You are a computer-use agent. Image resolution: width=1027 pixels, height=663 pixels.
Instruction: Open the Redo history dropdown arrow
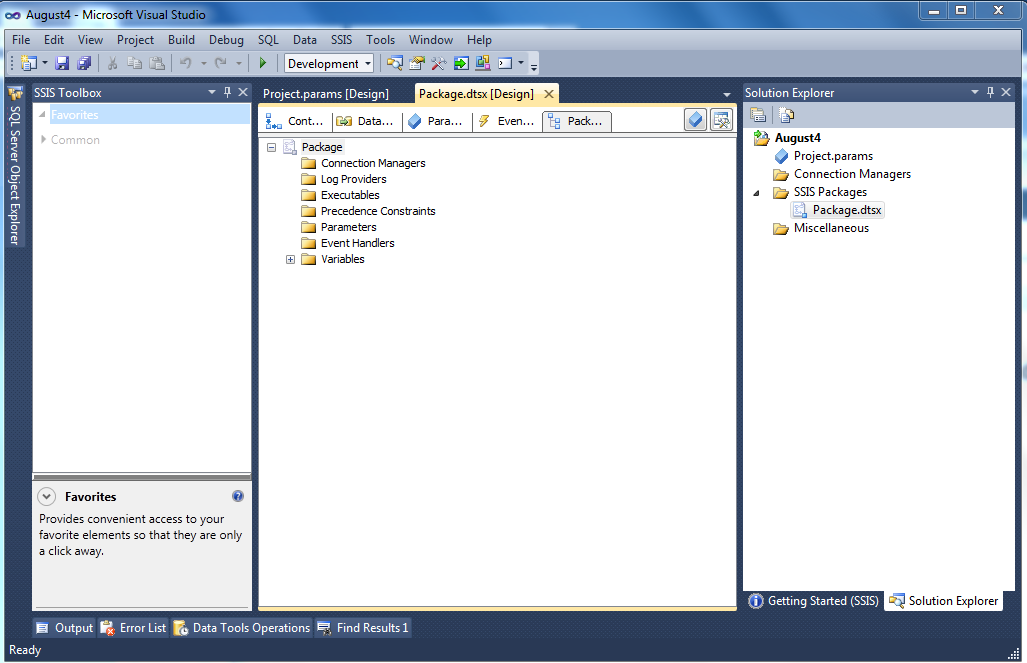point(238,64)
